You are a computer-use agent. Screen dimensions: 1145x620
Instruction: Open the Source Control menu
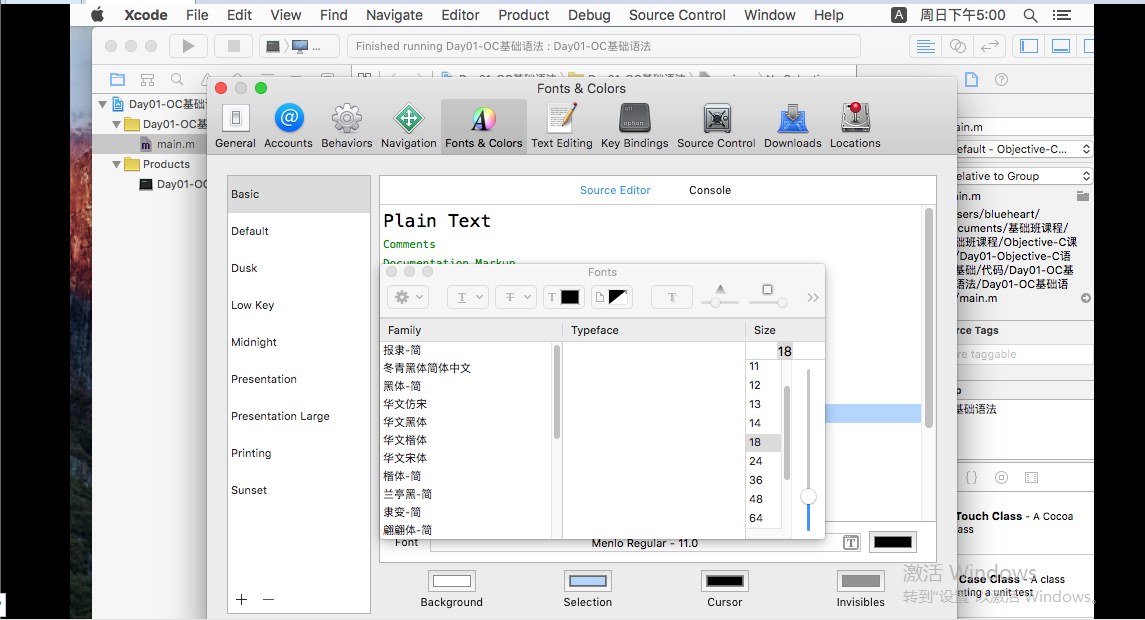[x=677, y=15]
